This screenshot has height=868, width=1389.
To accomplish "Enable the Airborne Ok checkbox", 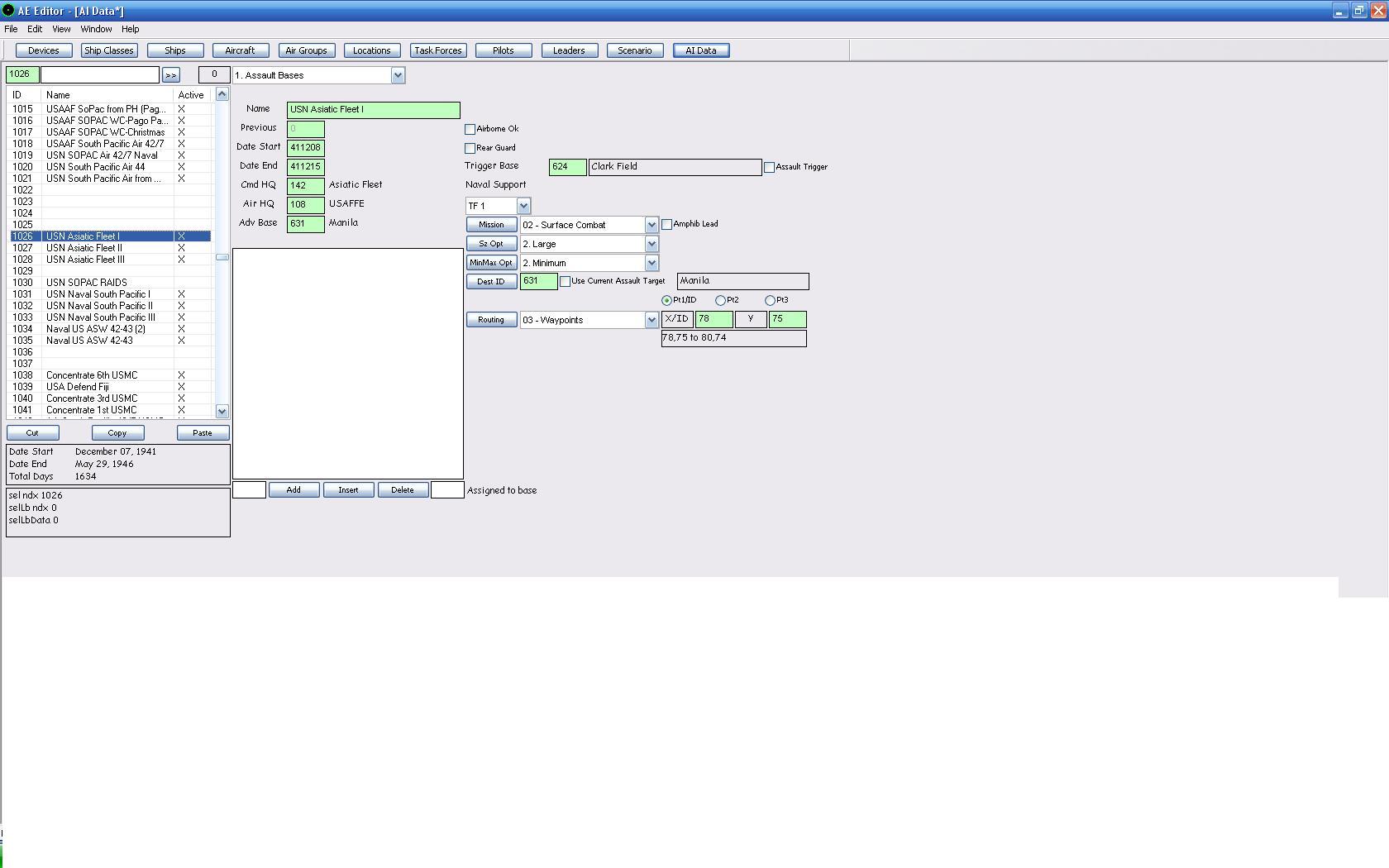I will [x=470, y=129].
